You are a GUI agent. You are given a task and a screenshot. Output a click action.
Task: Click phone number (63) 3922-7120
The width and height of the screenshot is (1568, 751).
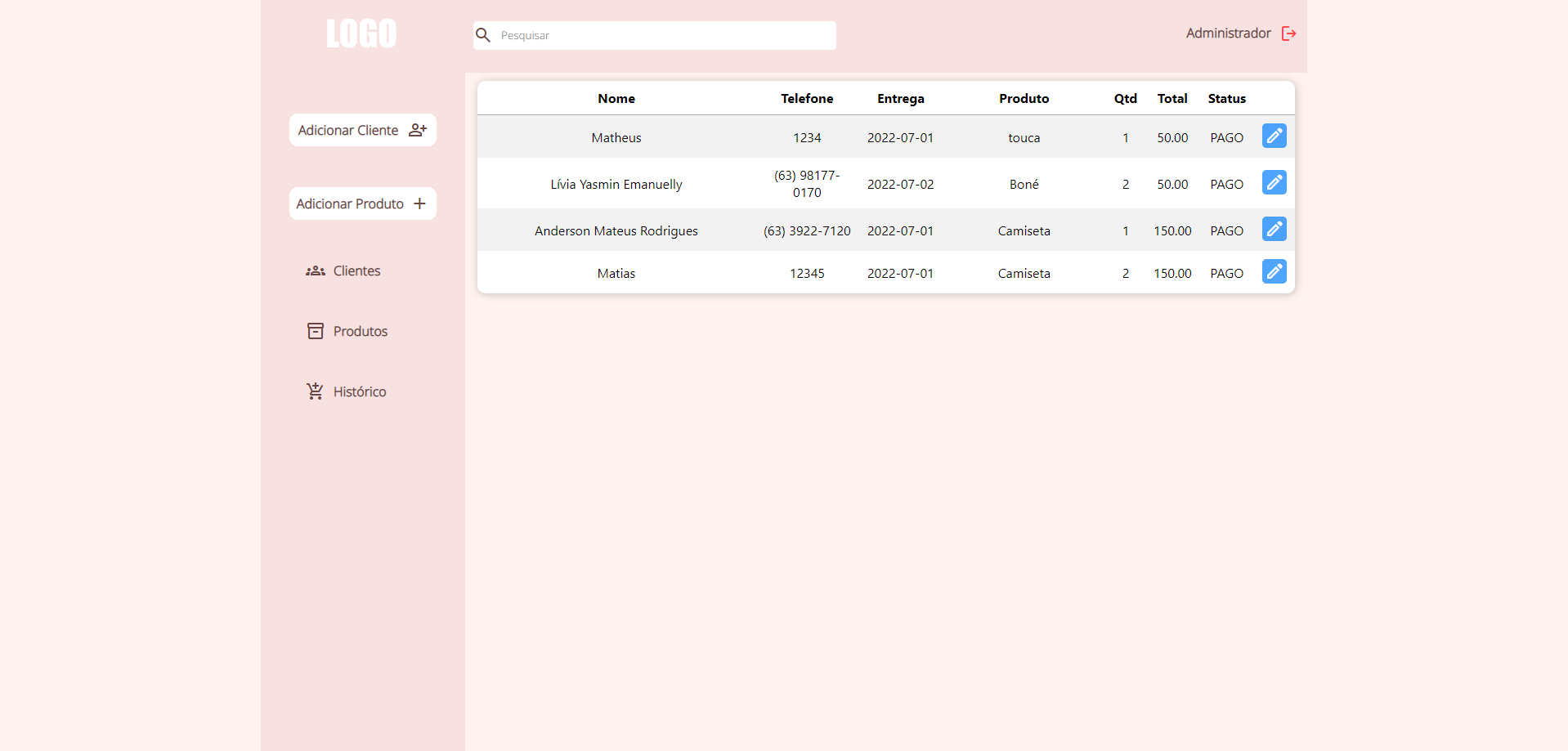[x=807, y=230]
